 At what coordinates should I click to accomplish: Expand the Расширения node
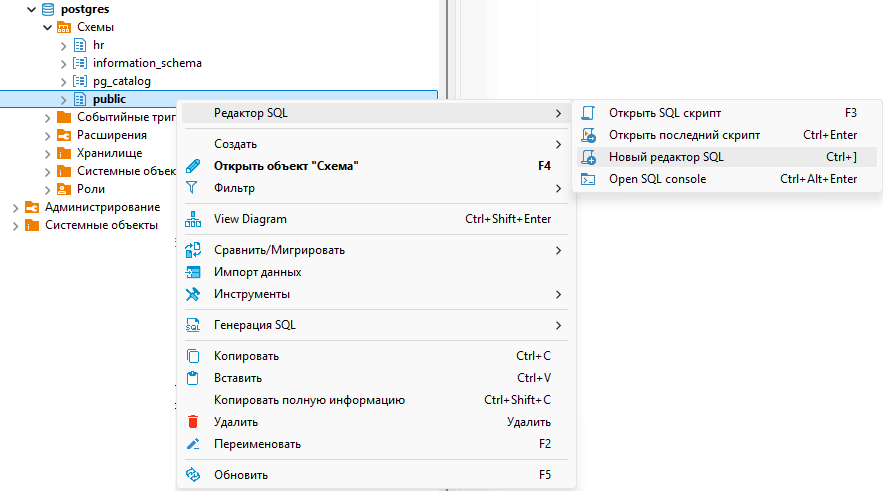coord(47,136)
